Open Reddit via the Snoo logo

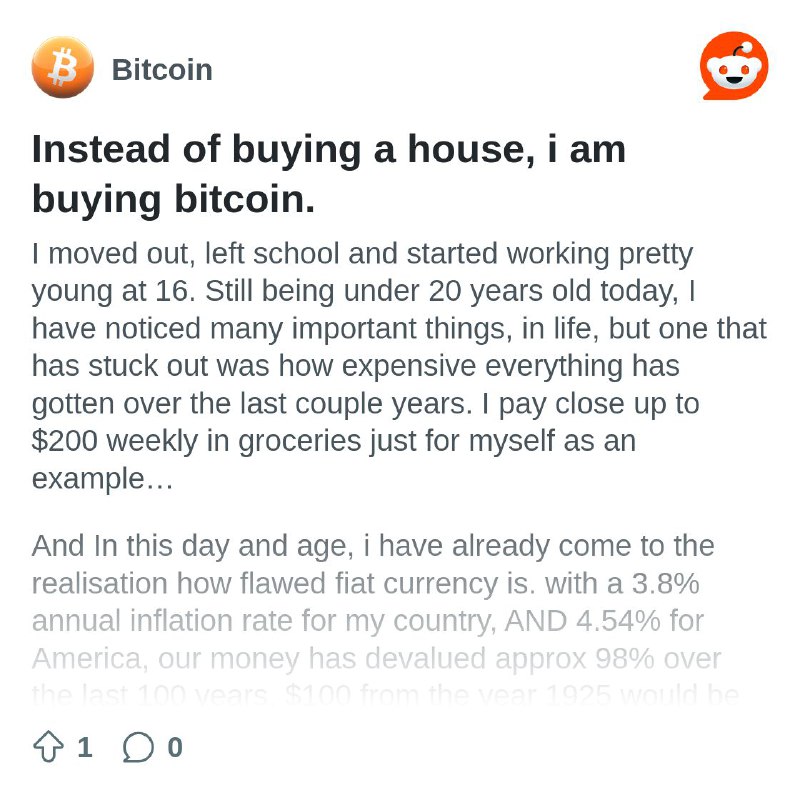point(734,66)
